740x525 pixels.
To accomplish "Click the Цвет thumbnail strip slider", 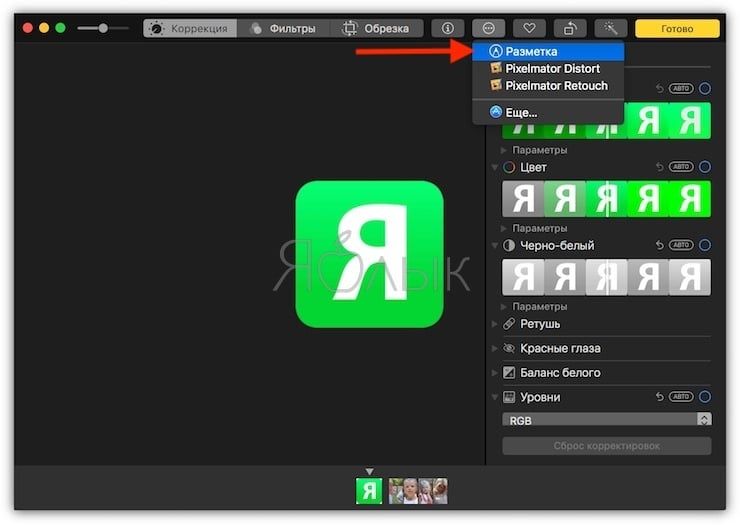I will (606, 199).
